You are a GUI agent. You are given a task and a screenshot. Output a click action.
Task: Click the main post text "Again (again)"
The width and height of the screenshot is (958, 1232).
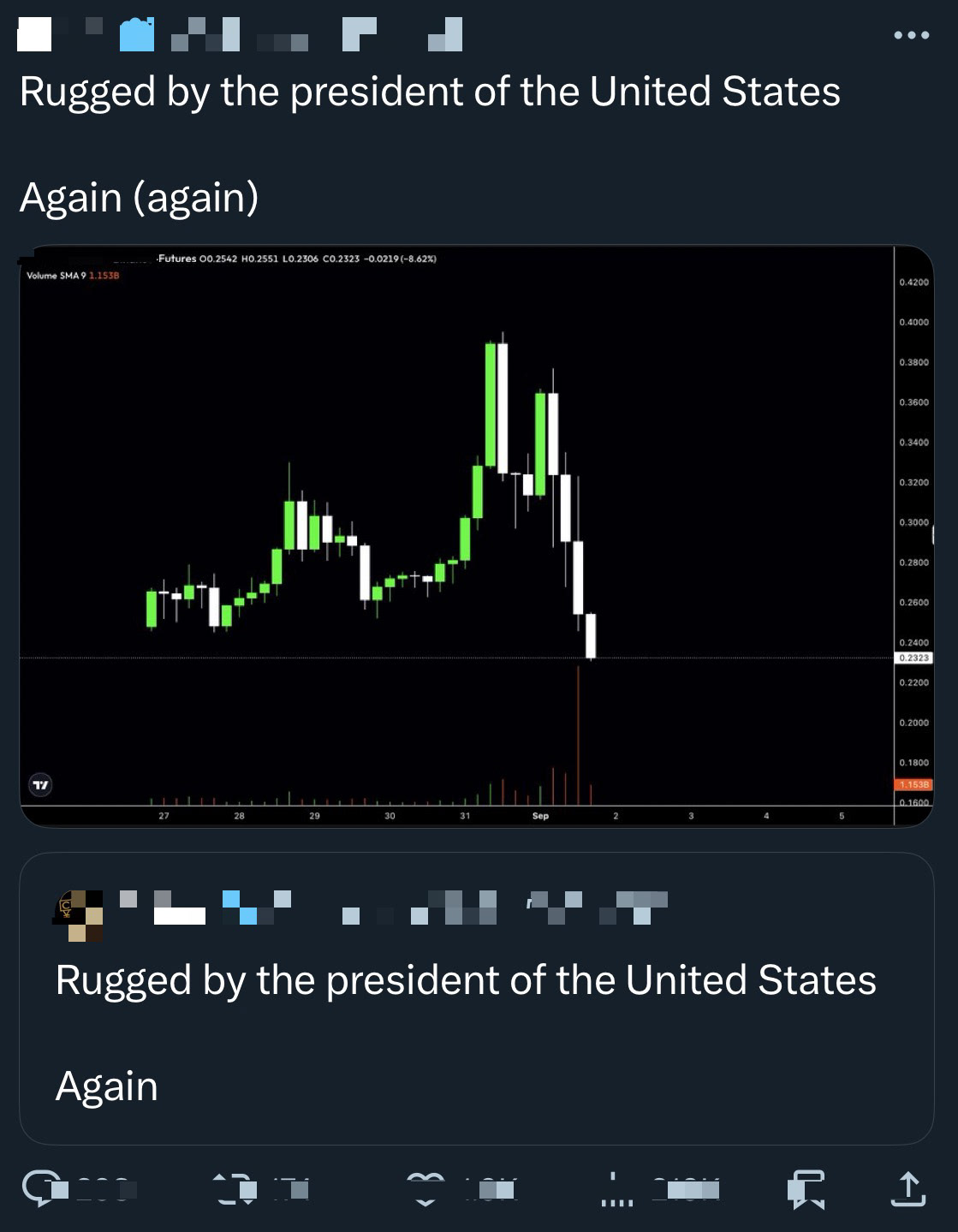pyautogui.click(x=139, y=198)
